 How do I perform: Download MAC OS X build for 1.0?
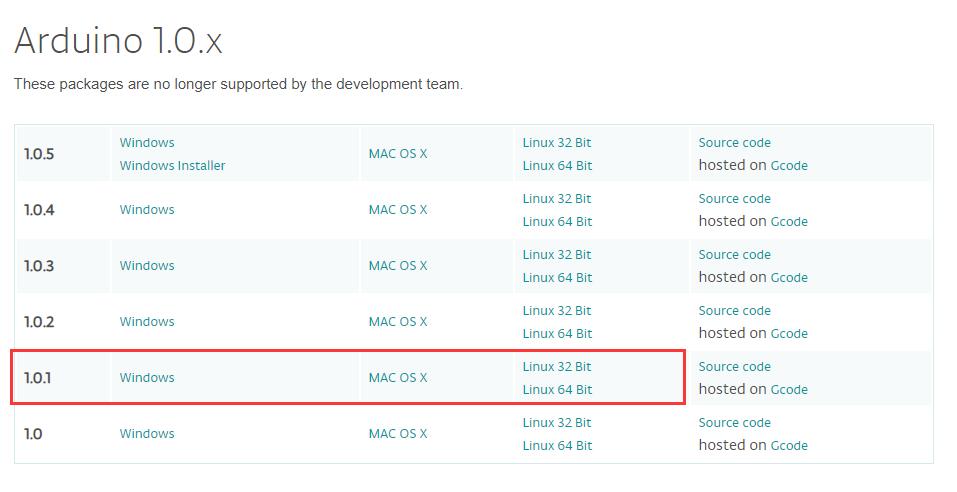pyautogui.click(x=398, y=435)
